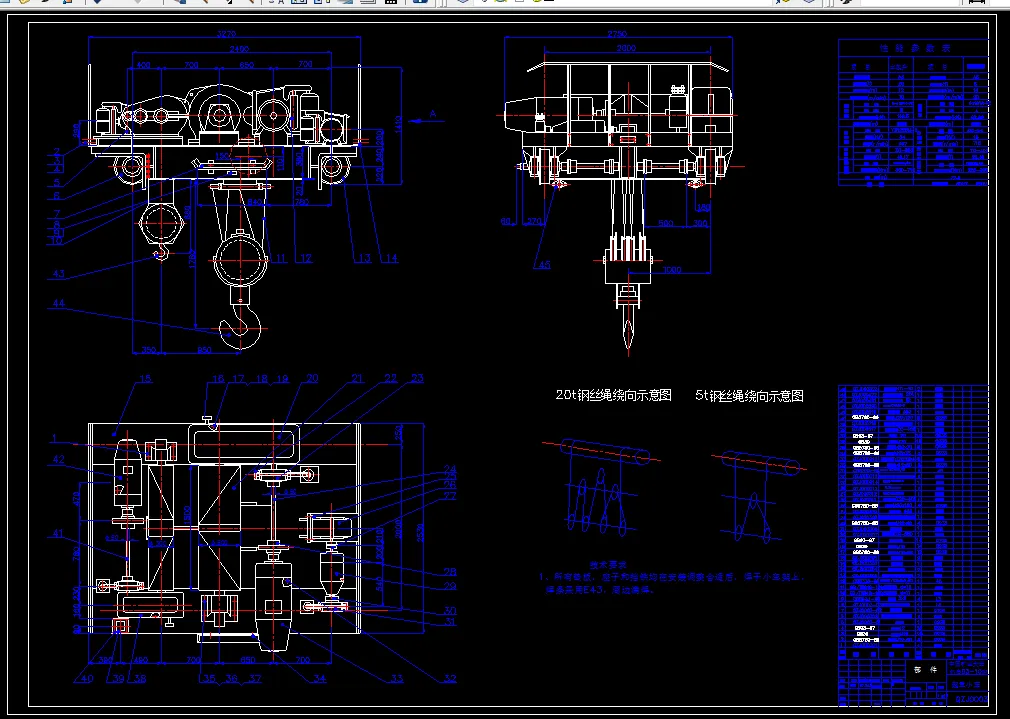Click the 1000 dimension near side-view hook
Image resolution: width=1010 pixels, height=719 pixels.
pyautogui.click(x=671, y=269)
